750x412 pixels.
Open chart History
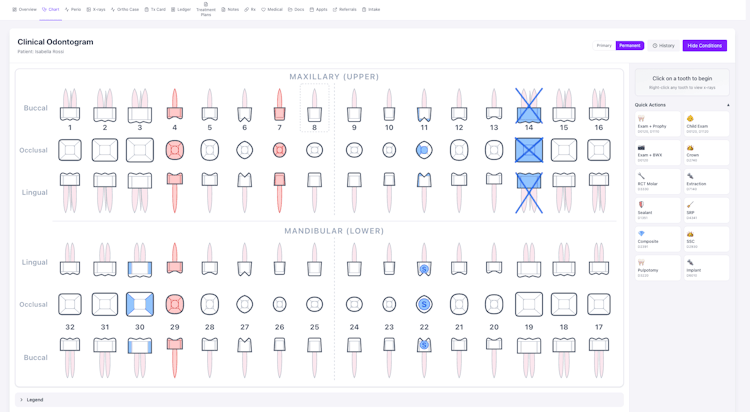[x=663, y=45]
